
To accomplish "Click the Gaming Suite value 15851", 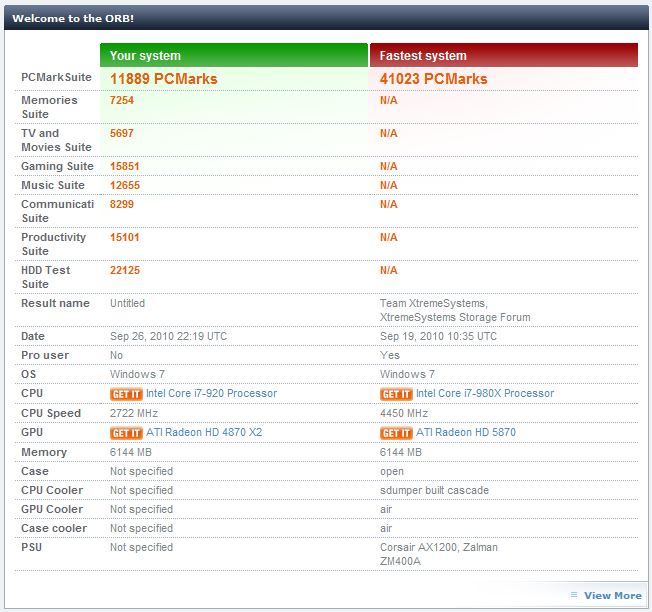I will coord(125,166).
